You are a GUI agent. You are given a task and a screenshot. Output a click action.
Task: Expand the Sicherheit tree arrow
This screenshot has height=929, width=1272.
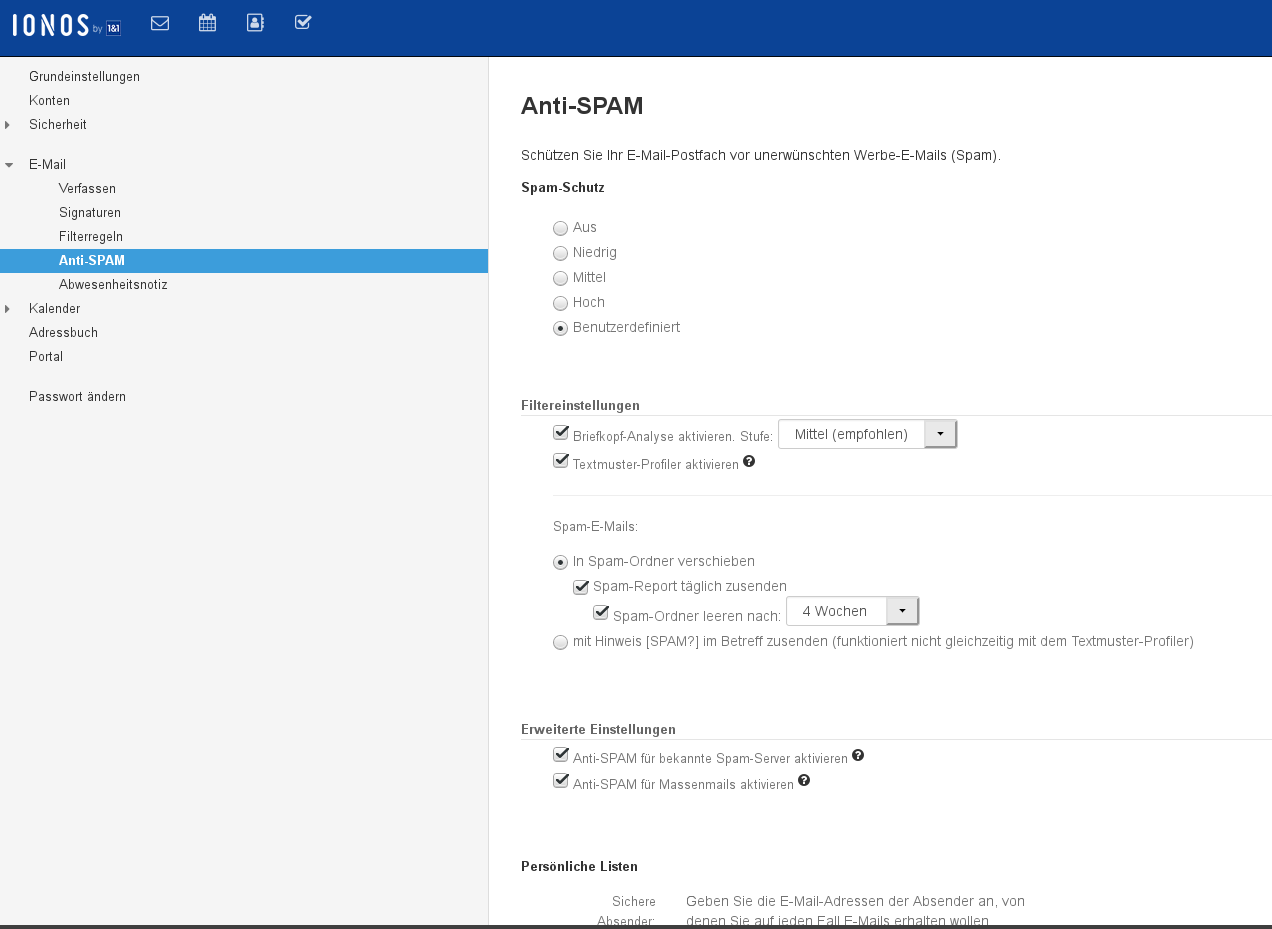pos(7,125)
